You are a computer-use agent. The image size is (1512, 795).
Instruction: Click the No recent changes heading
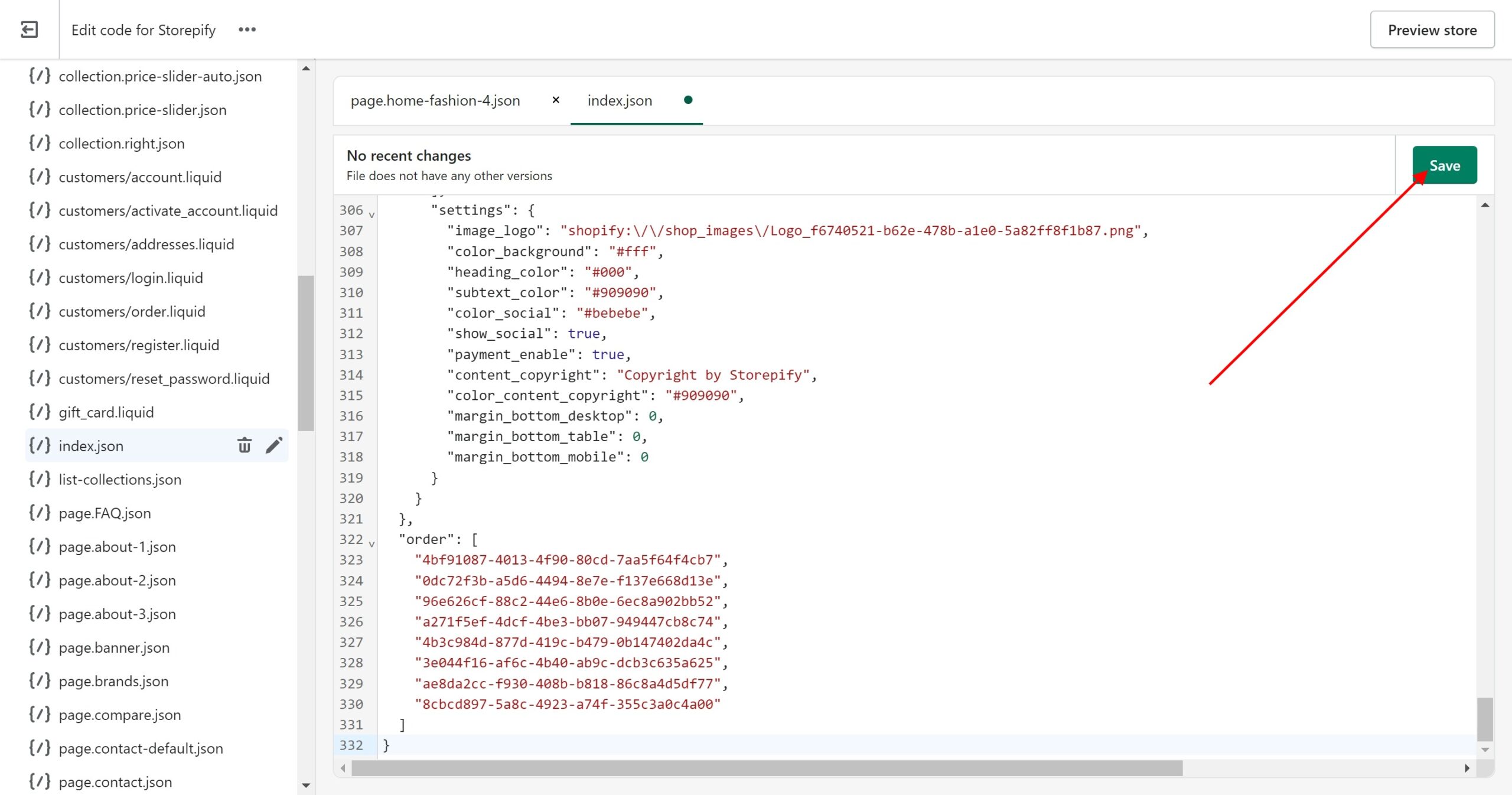[x=409, y=155]
